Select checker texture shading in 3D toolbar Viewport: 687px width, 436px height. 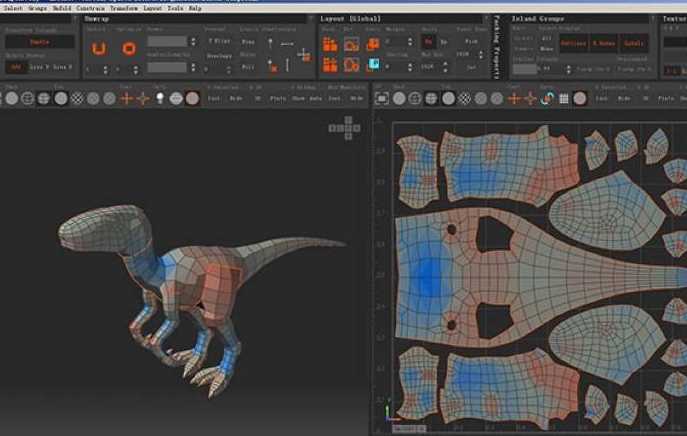(77, 99)
